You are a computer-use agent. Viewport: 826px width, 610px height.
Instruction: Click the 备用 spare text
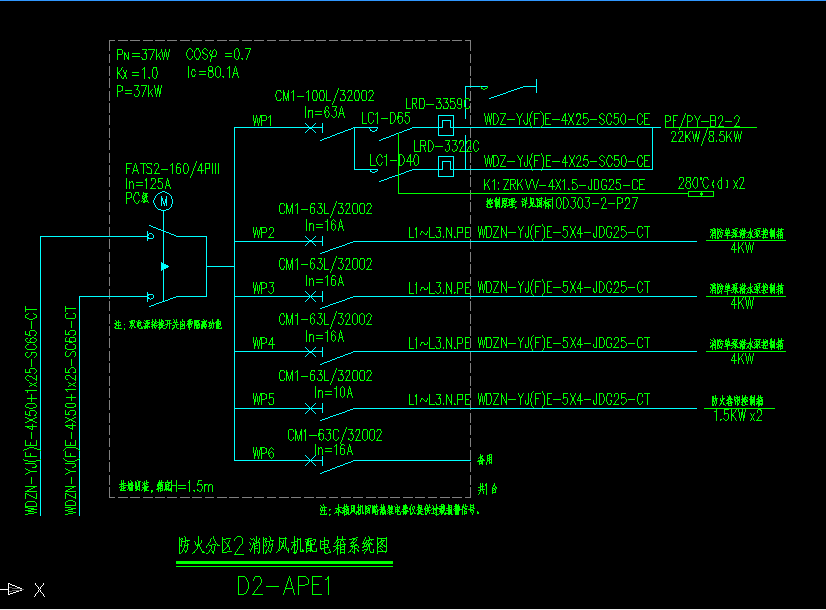[485, 460]
